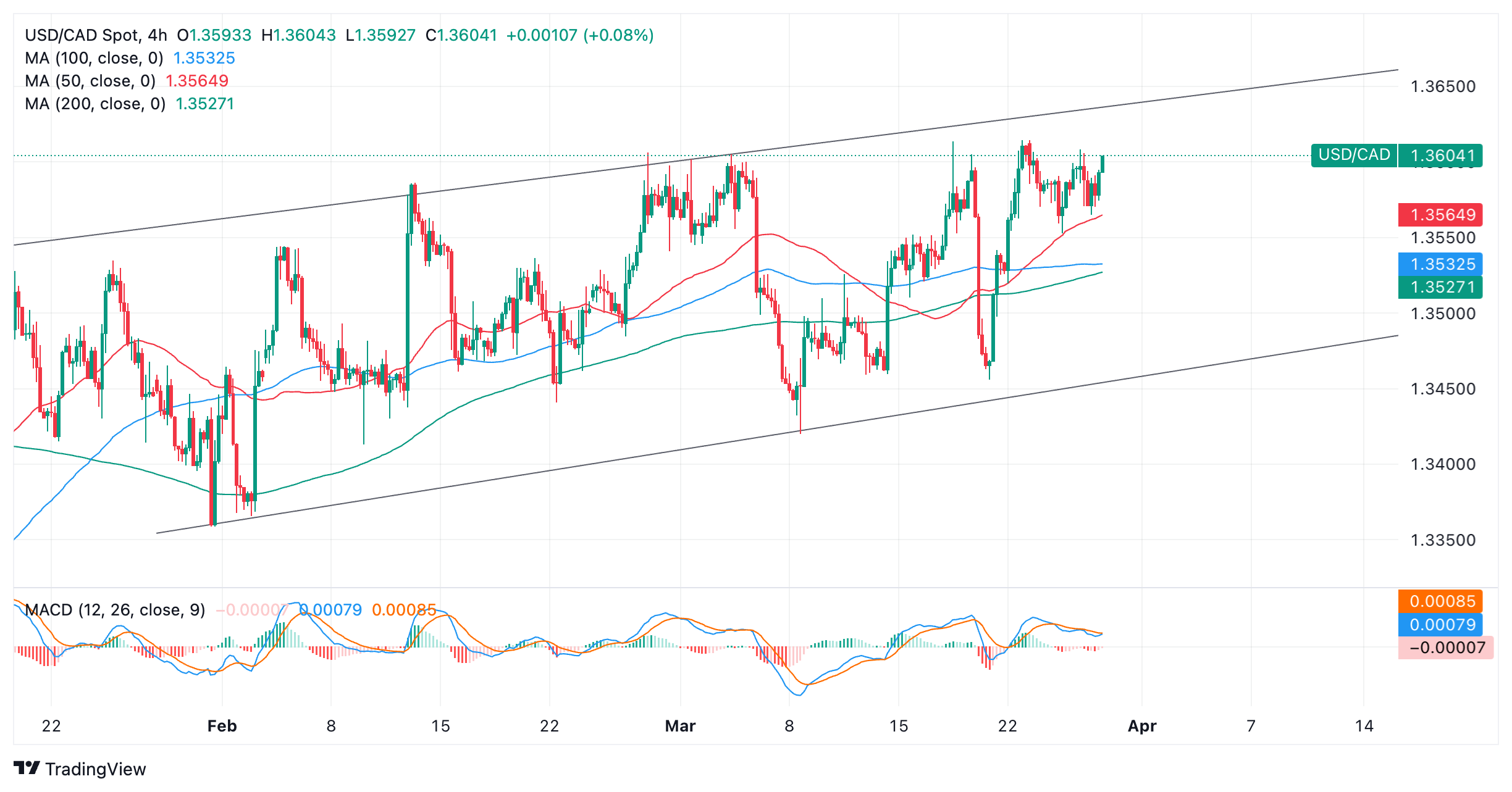Click the TradingView logo icon
Viewport: 1512px width, 792px height.
click(x=27, y=768)
